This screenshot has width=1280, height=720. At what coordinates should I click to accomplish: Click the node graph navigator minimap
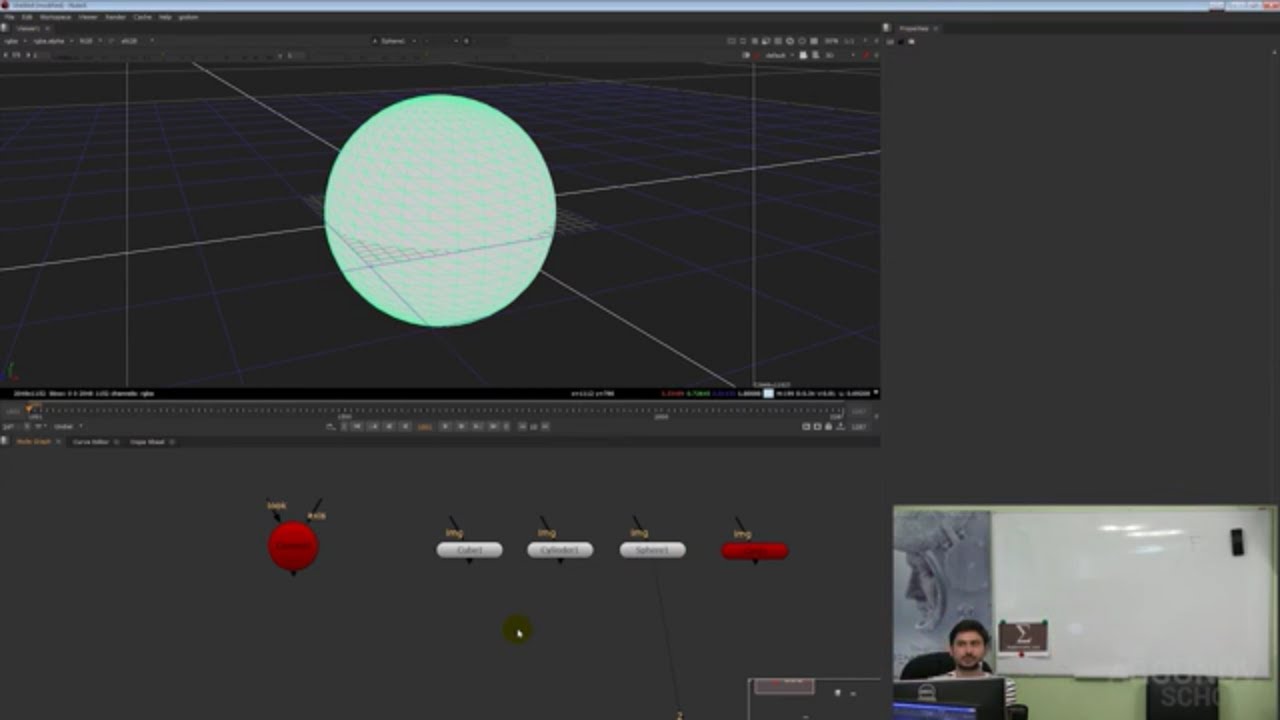813,699
